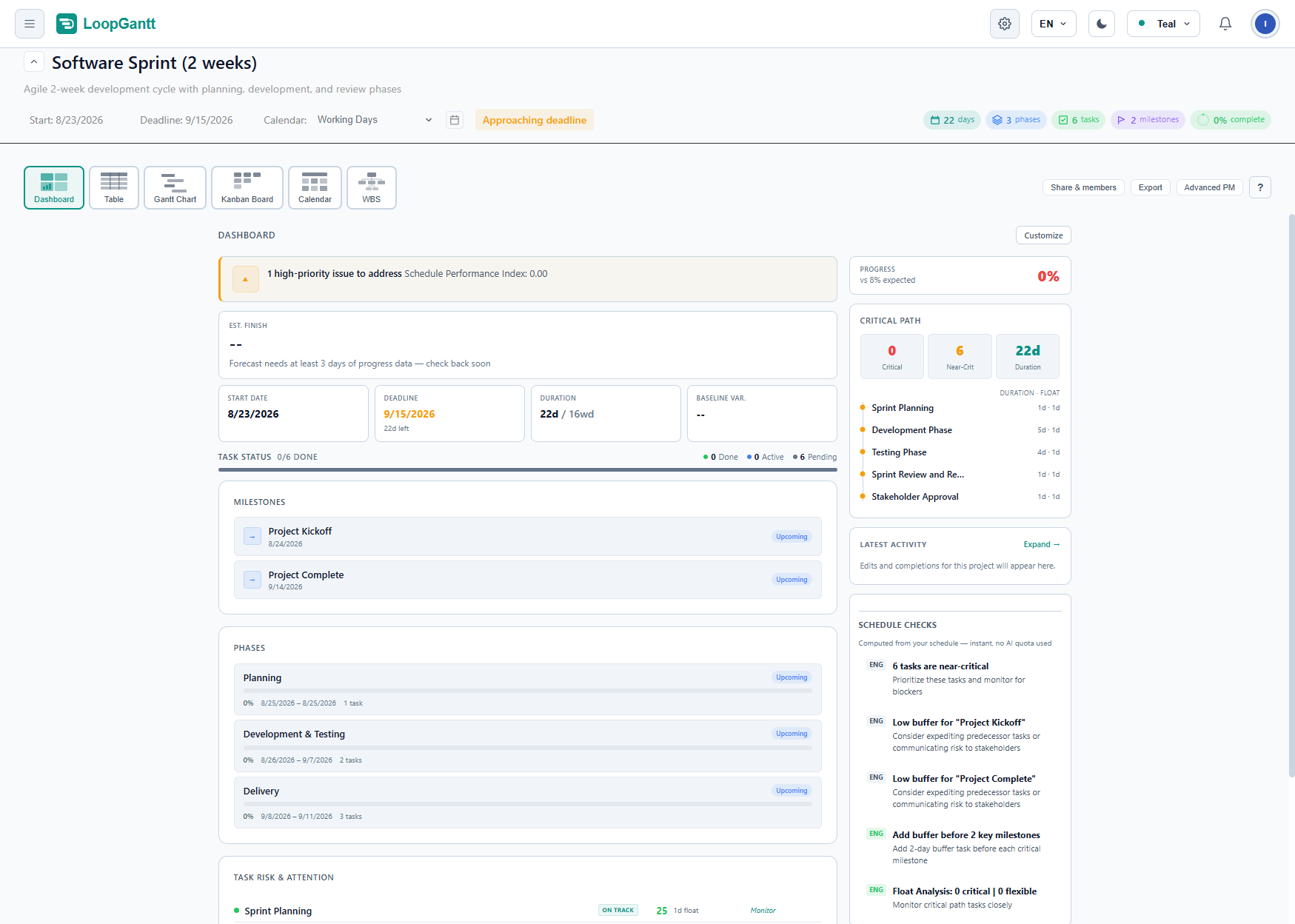Click the Upcoming badge on Project Complete
The width and height of the screenshot is (1295, 924).
tap(792, 580)
